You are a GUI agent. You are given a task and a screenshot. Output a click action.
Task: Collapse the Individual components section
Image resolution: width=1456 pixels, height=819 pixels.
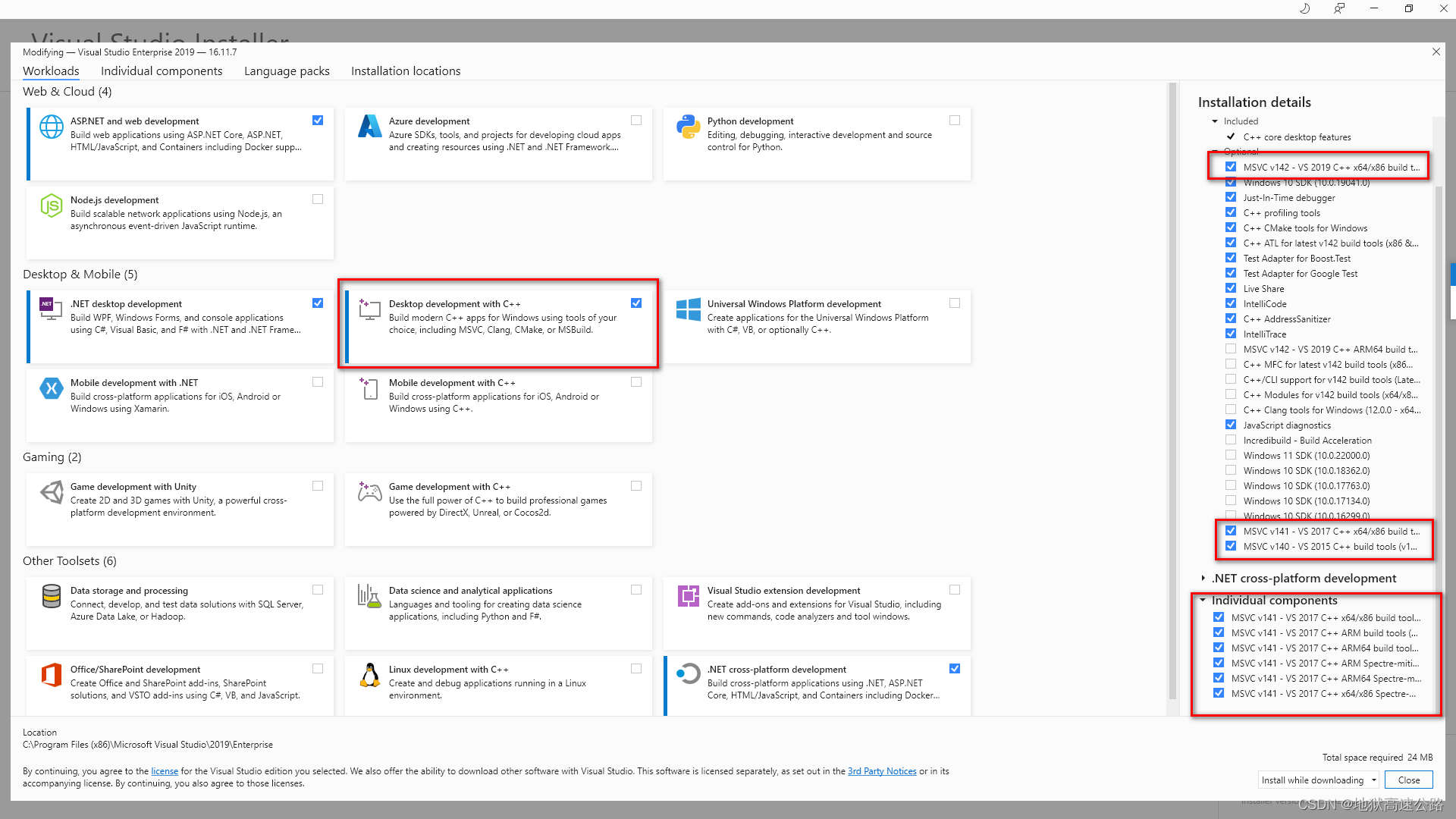pos(1203,600)
